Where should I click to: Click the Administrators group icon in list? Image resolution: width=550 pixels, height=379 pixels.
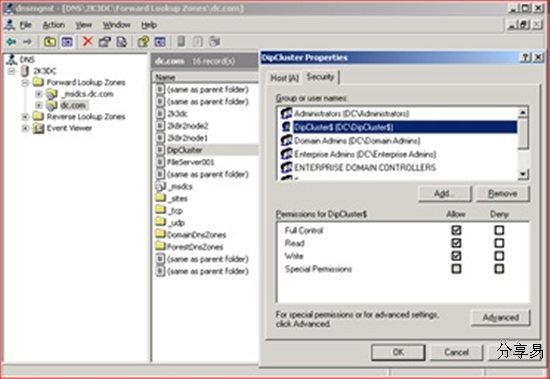(286, 113)
